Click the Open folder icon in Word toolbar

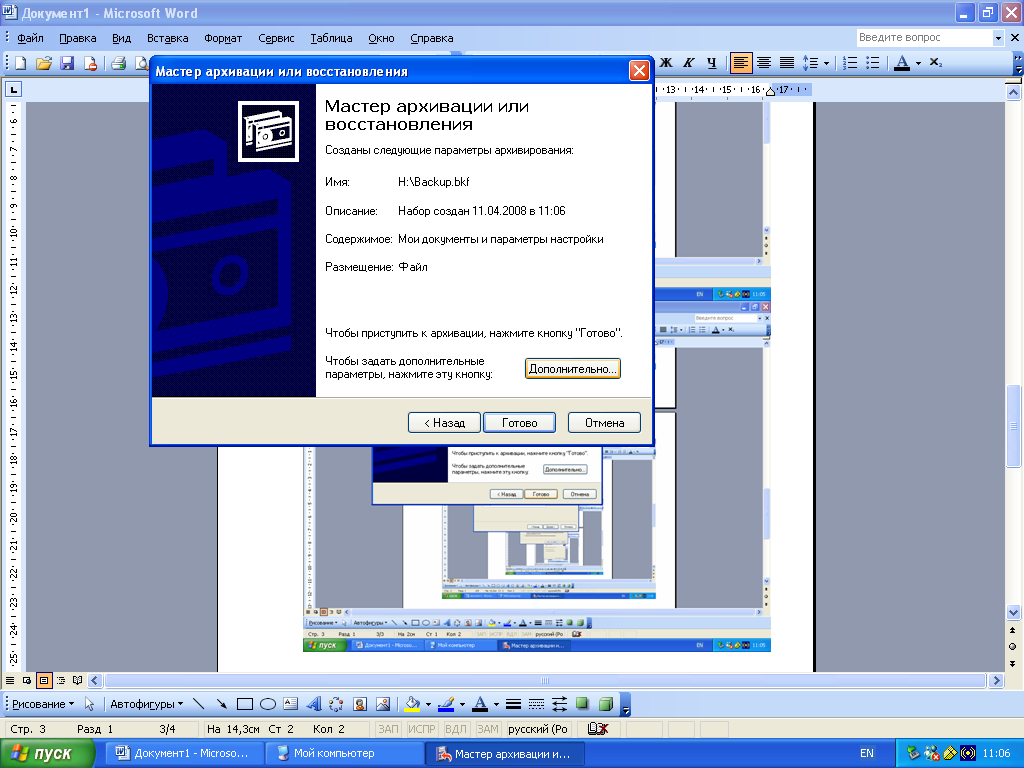tap(44, 63)
